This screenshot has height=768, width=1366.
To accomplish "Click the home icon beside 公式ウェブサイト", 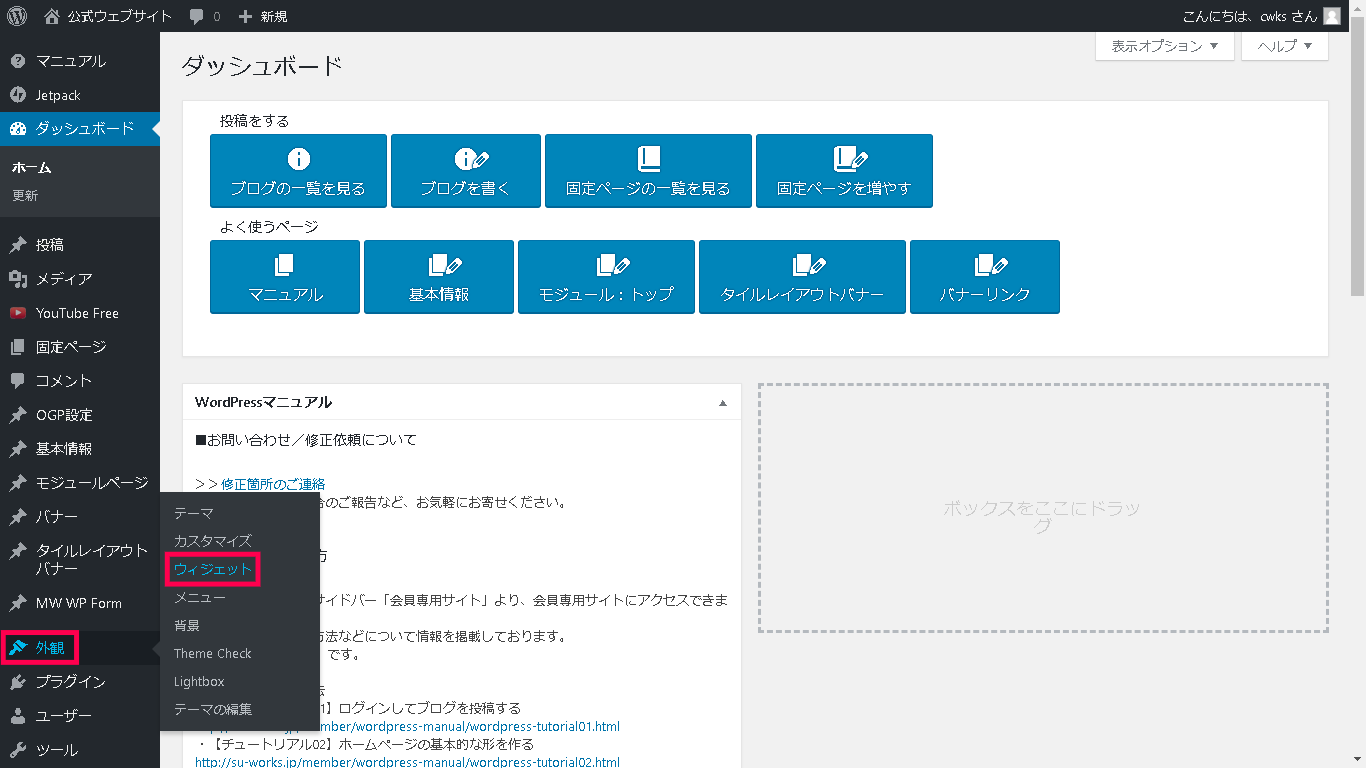I will tap(52, 16).
